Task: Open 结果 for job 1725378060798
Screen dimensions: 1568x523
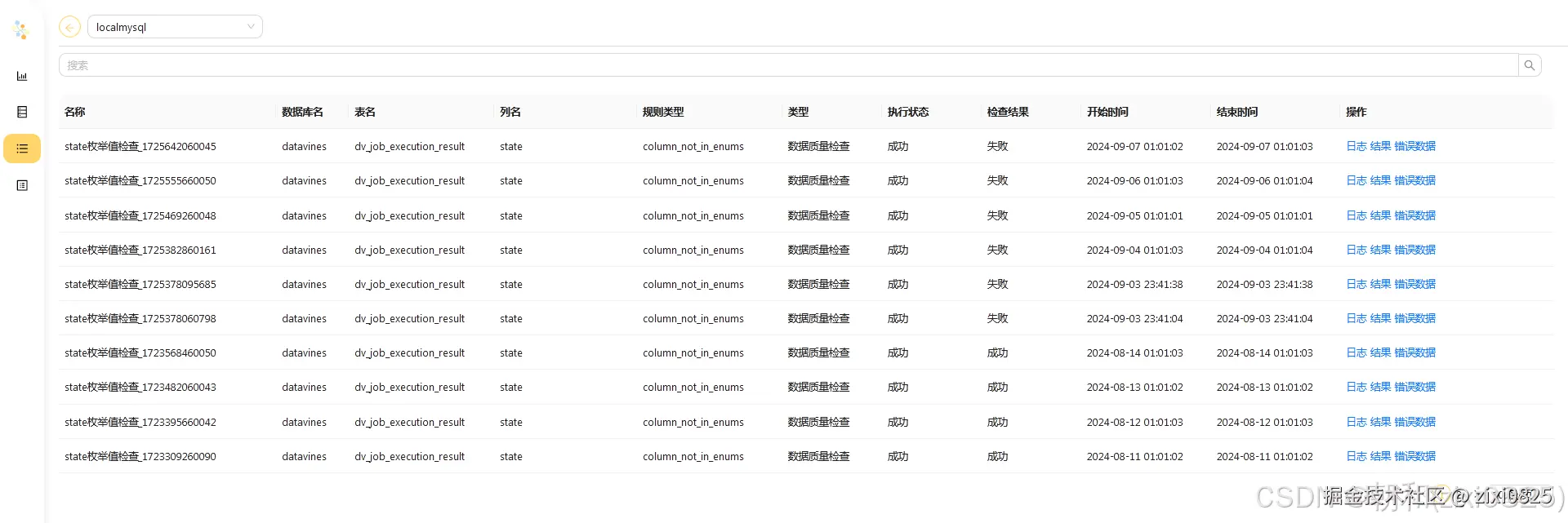Action: tap(1380, 318)
